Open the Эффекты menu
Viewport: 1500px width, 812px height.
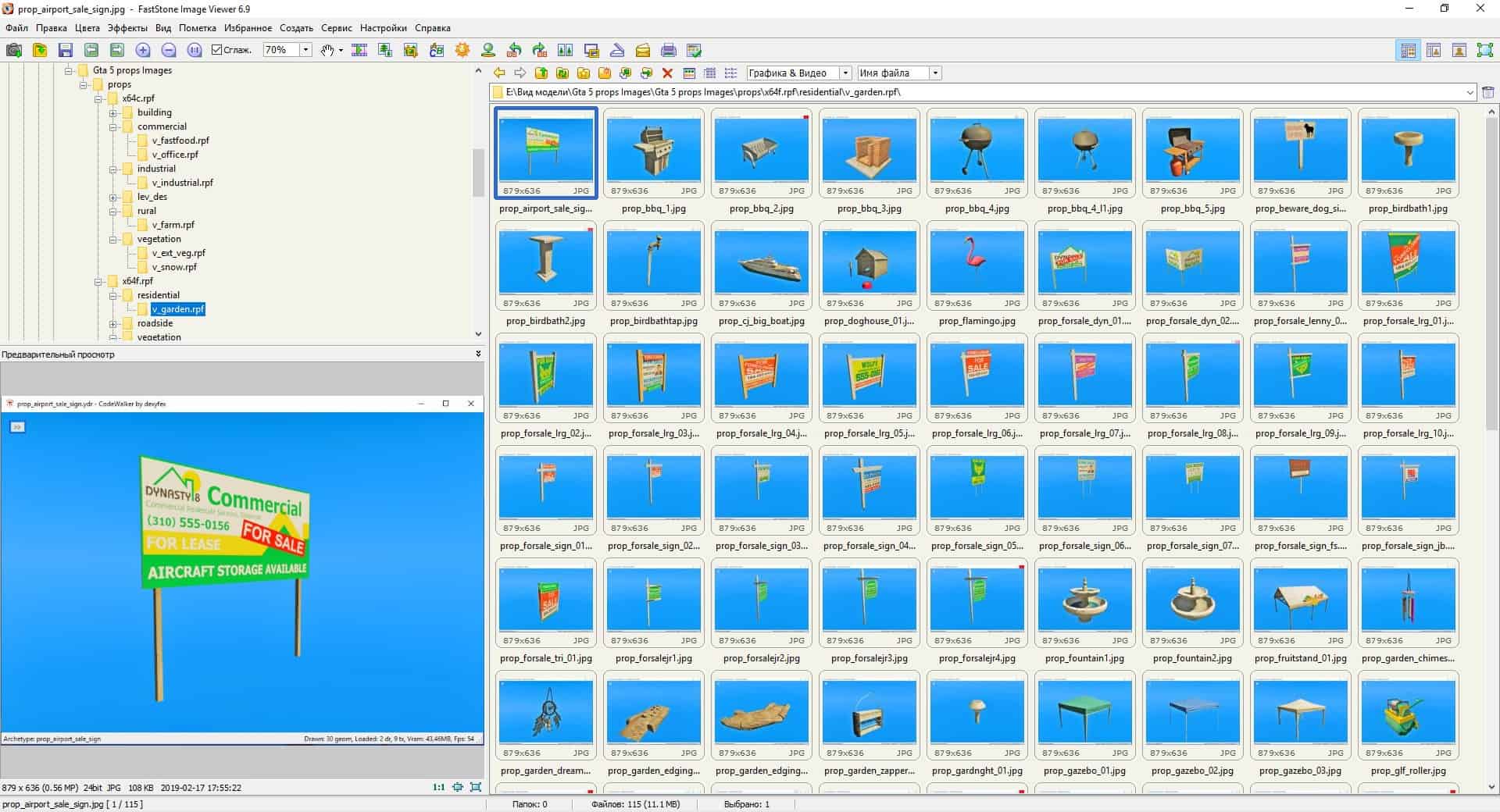[x=127, y=28]
